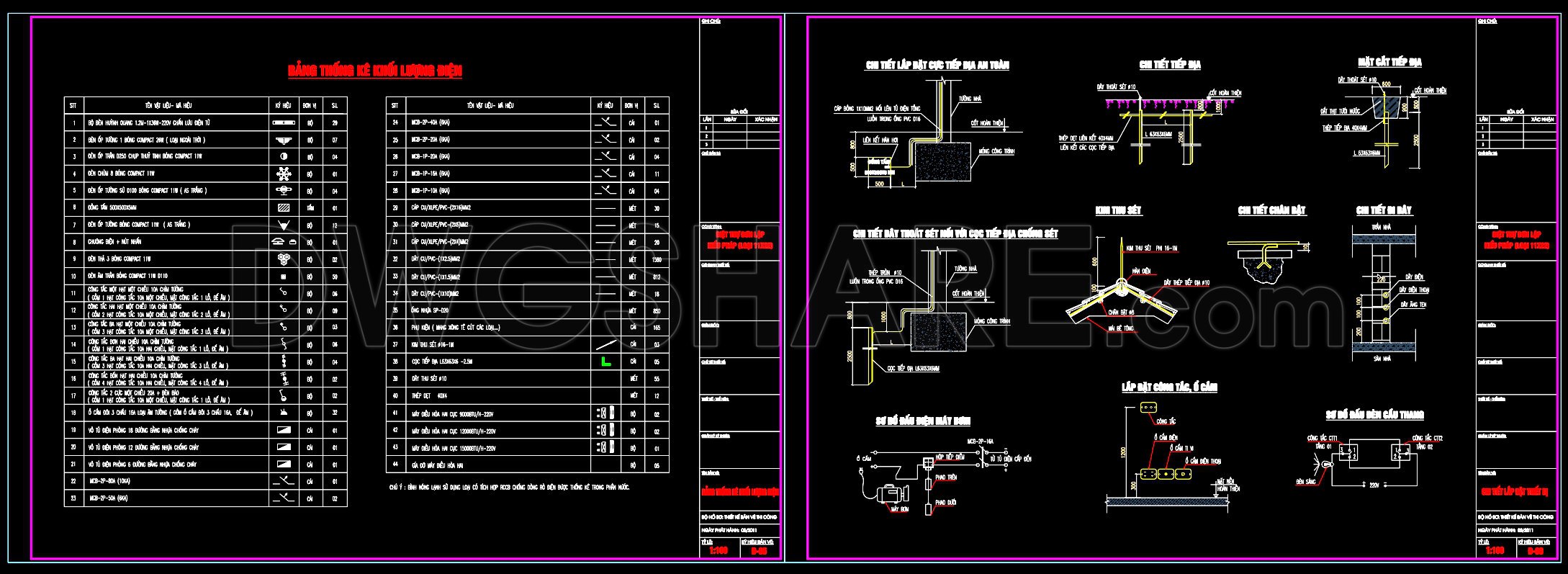Click the 3-bulb pendant lamp symbol in row 9
The image size is (1568, 574).
tap(284, 259)
